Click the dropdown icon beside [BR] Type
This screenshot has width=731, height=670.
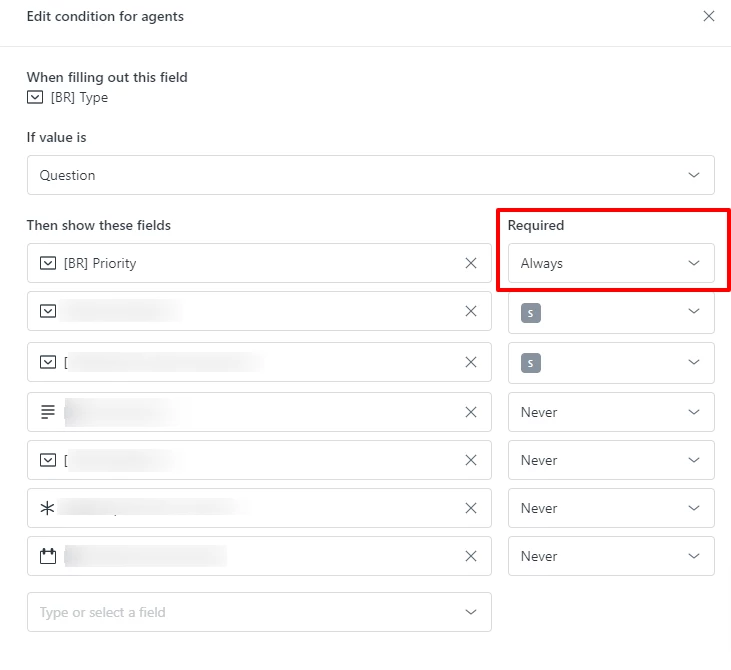(35, 97)
